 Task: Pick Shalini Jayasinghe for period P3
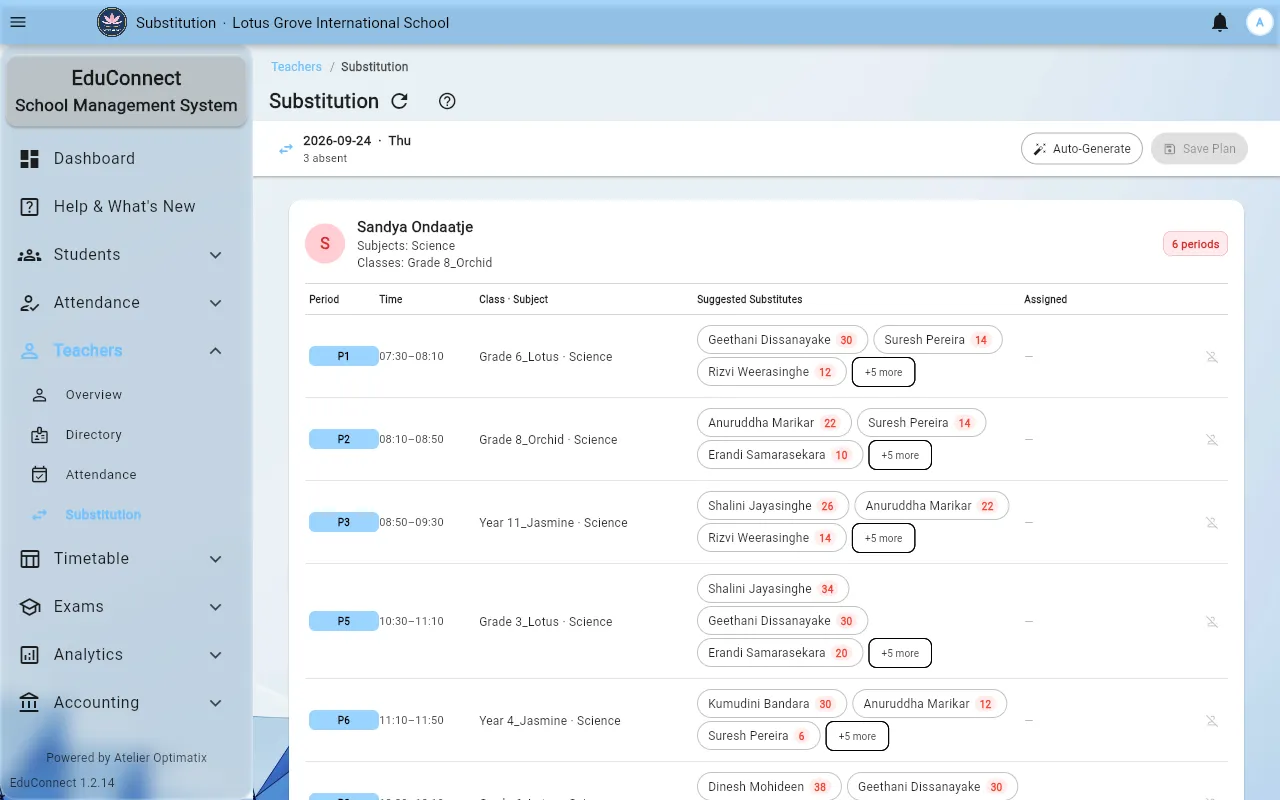pos(773,506)
